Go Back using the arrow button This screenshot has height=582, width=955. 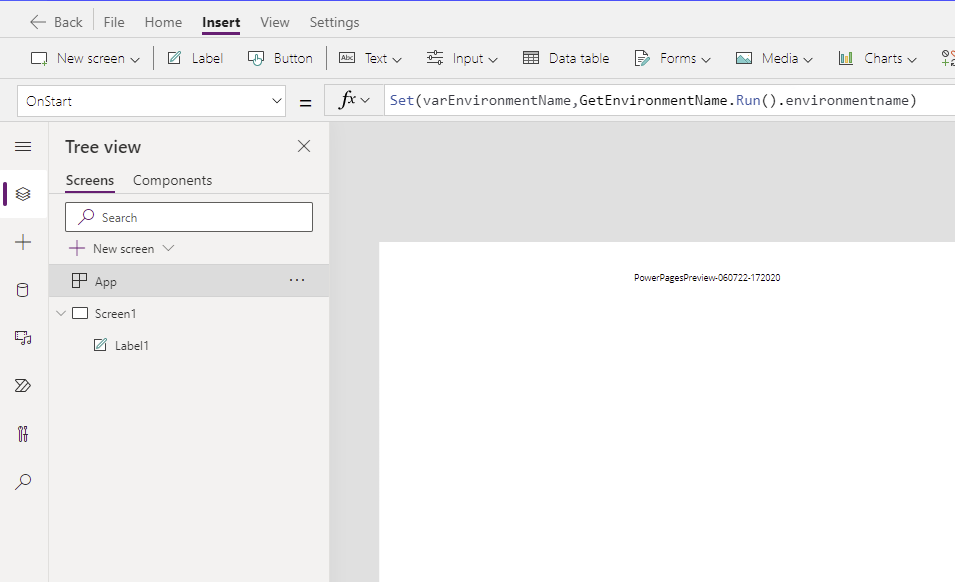tap(55, 23)
